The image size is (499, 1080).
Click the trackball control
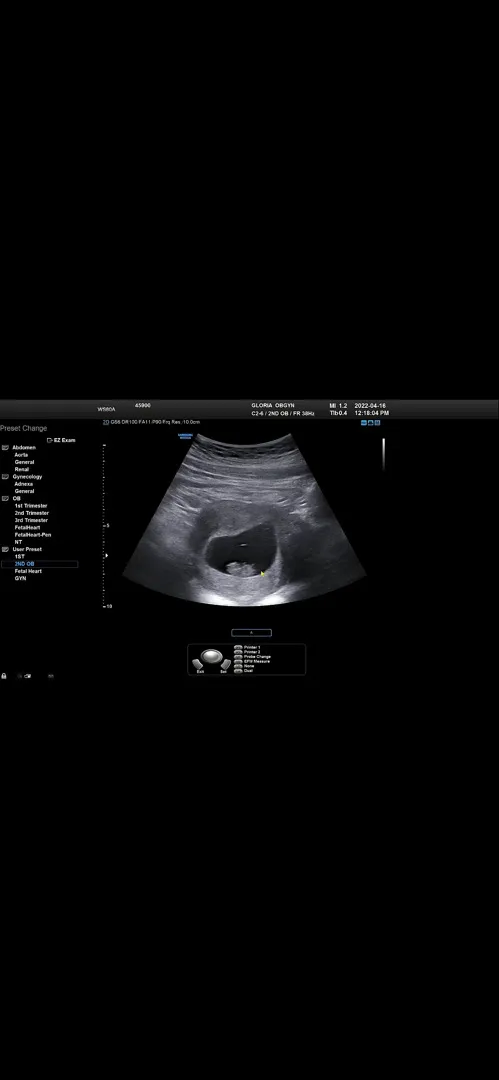tap(212, 655)
